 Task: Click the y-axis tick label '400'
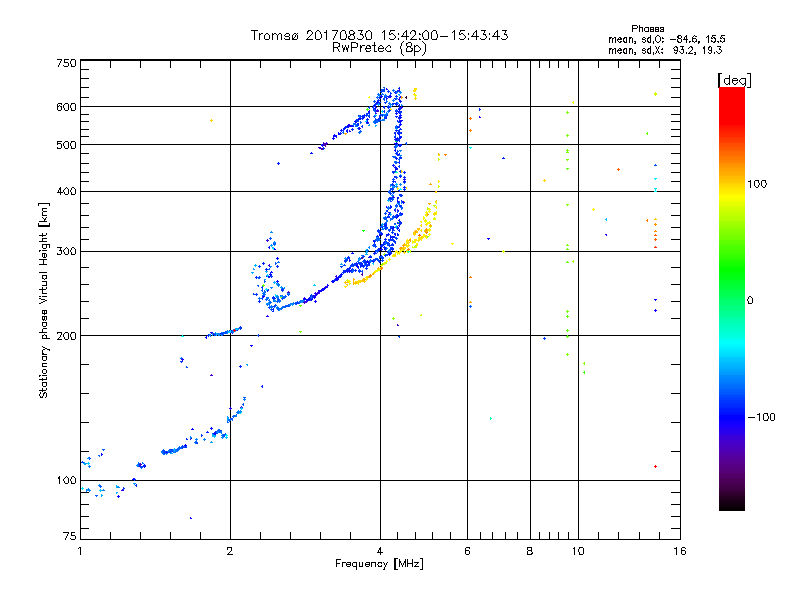click(x=66, y=191)
